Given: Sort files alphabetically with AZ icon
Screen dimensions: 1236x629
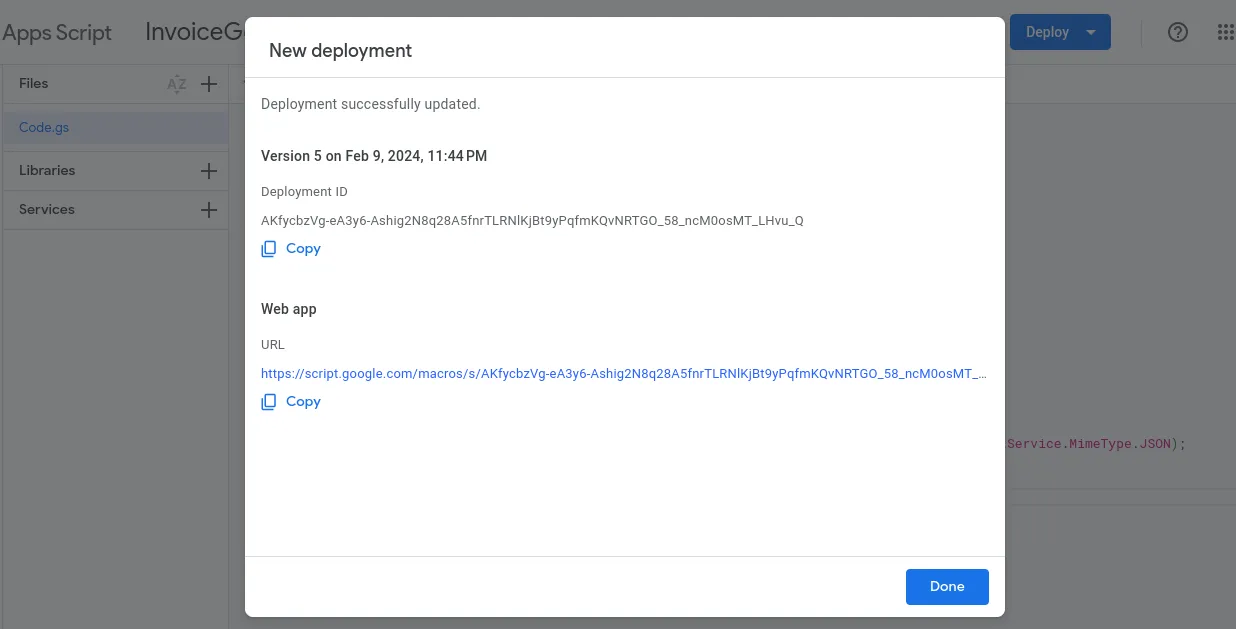Looking at the screenshot, I should tap(177, 84).
